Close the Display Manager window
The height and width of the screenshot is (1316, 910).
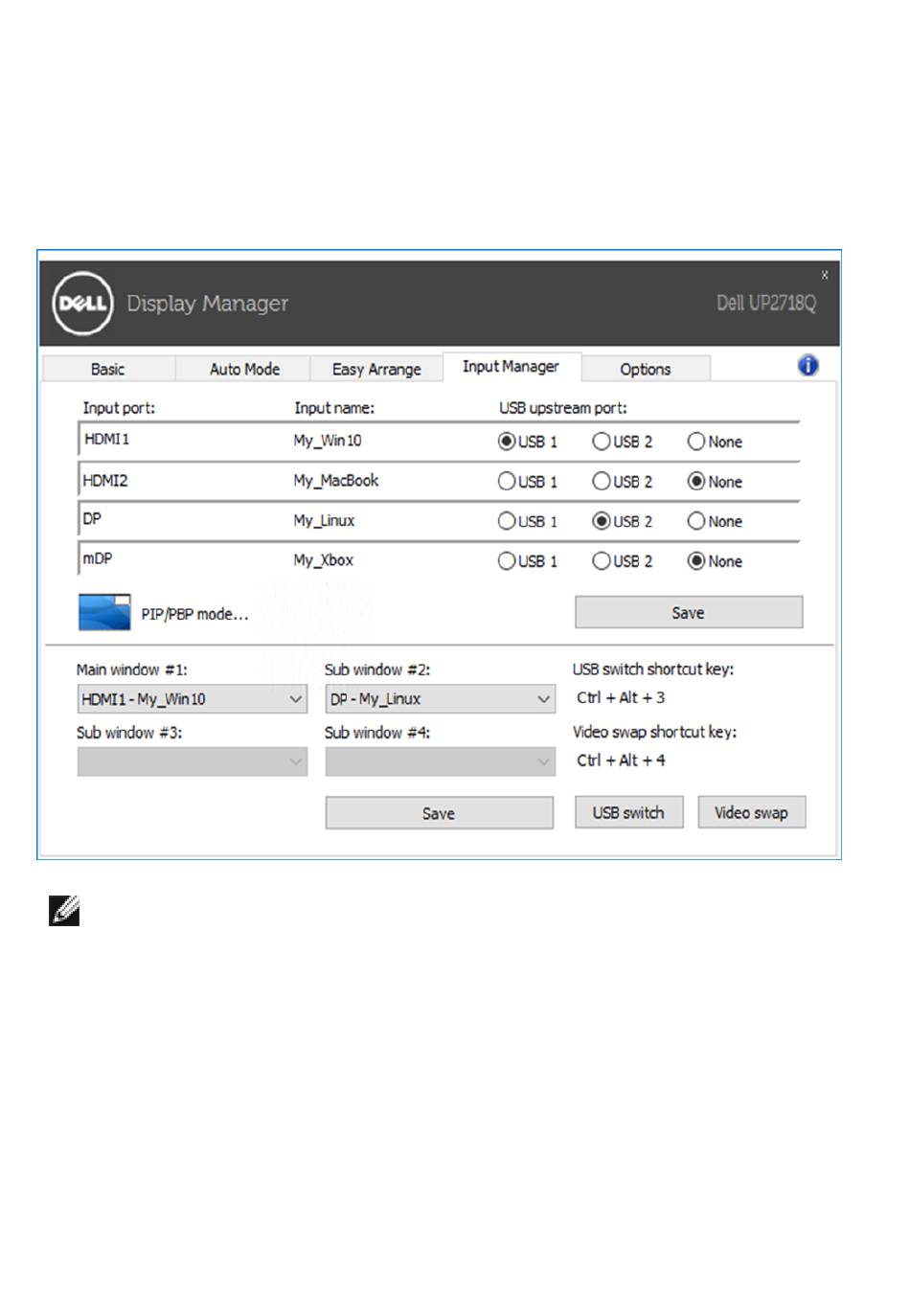coord(824,275)
